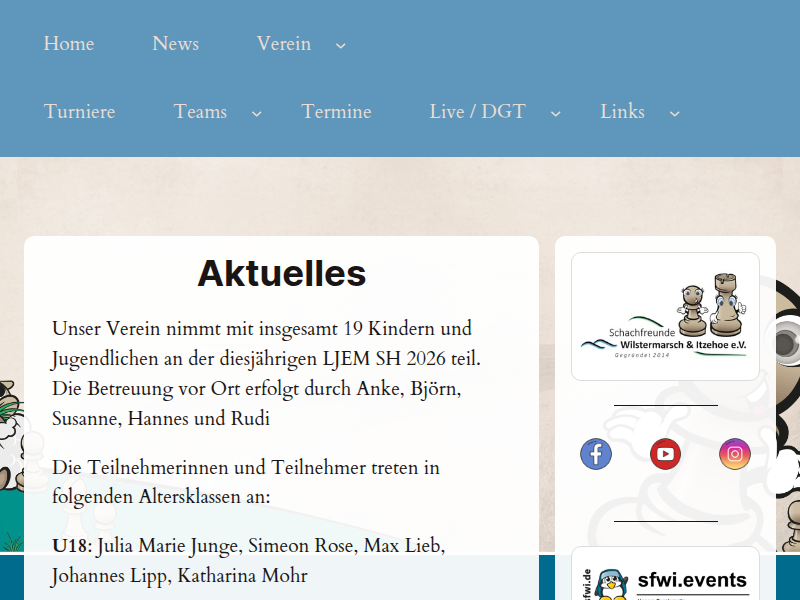Screen dimensions: 800x600
Task: Click the Live / DGT menu item
Action: [x=477, y=112]
